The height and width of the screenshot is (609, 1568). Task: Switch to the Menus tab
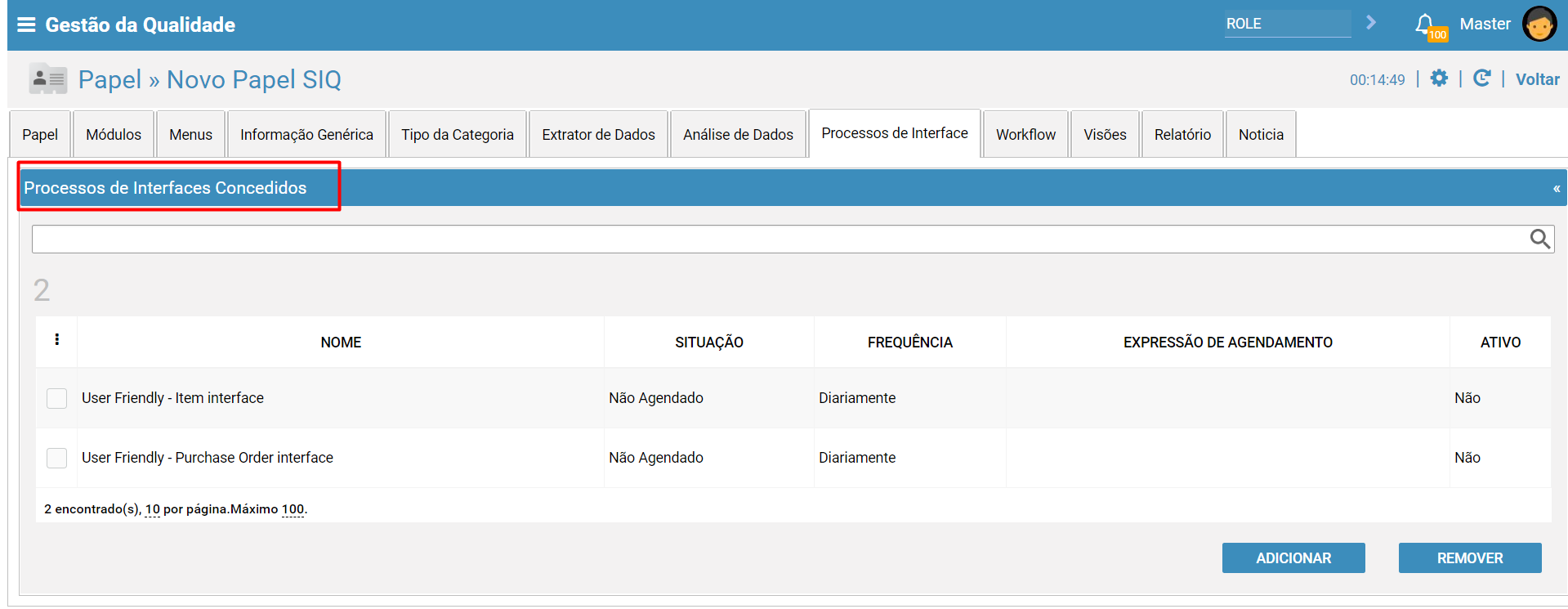(190, 134)
